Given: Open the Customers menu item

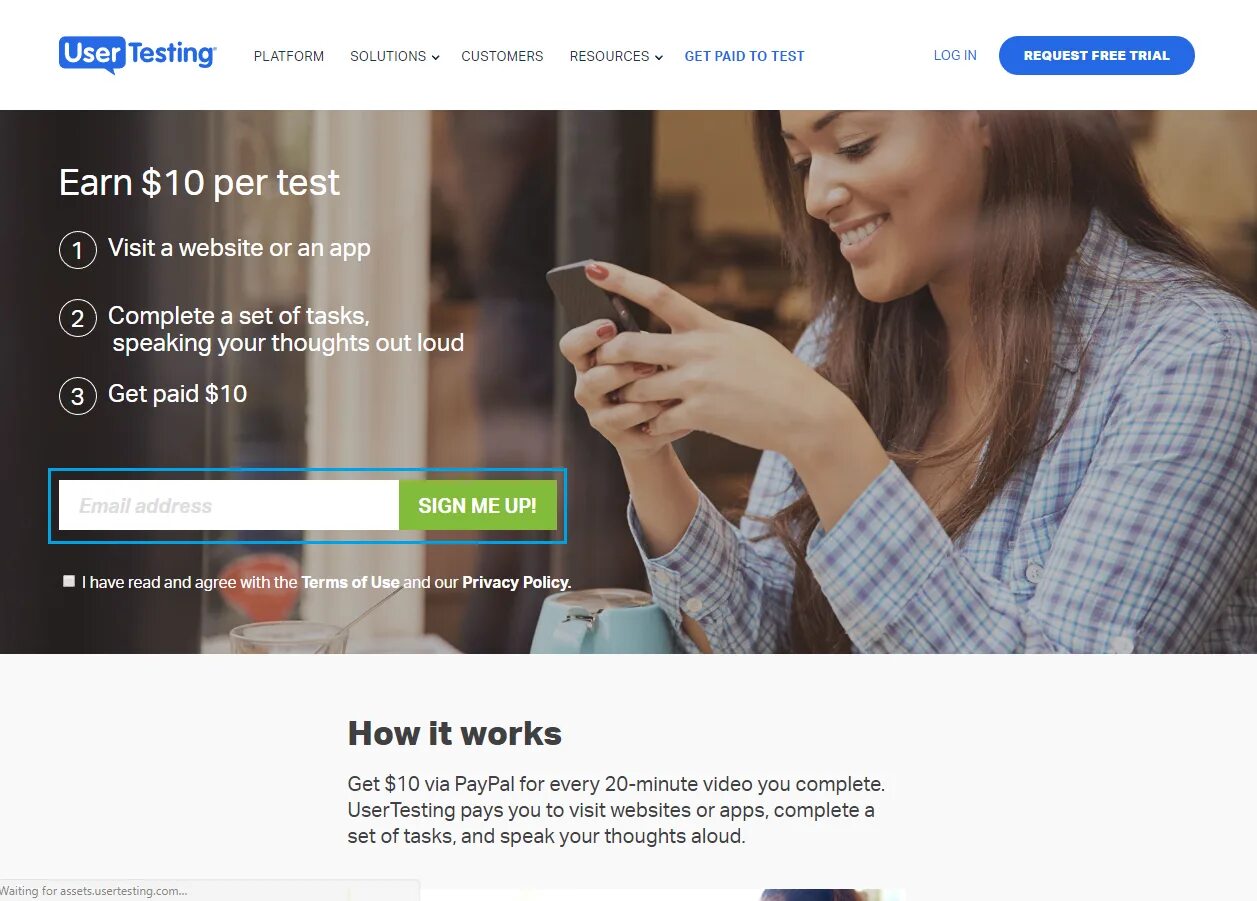Looking at the screenshot, I should click(502, 56).
